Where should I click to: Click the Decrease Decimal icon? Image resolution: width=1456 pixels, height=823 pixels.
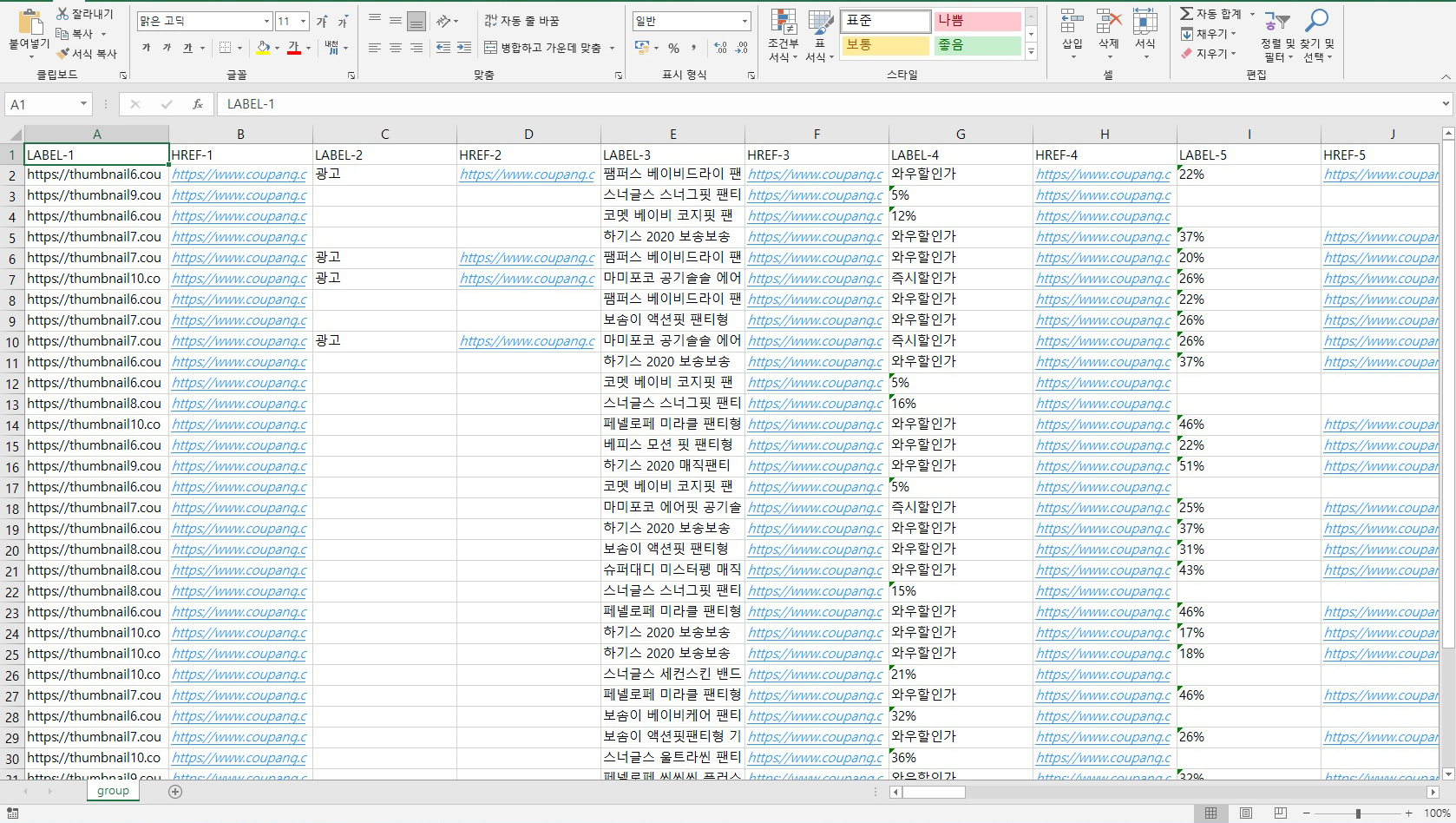(741, 48)
